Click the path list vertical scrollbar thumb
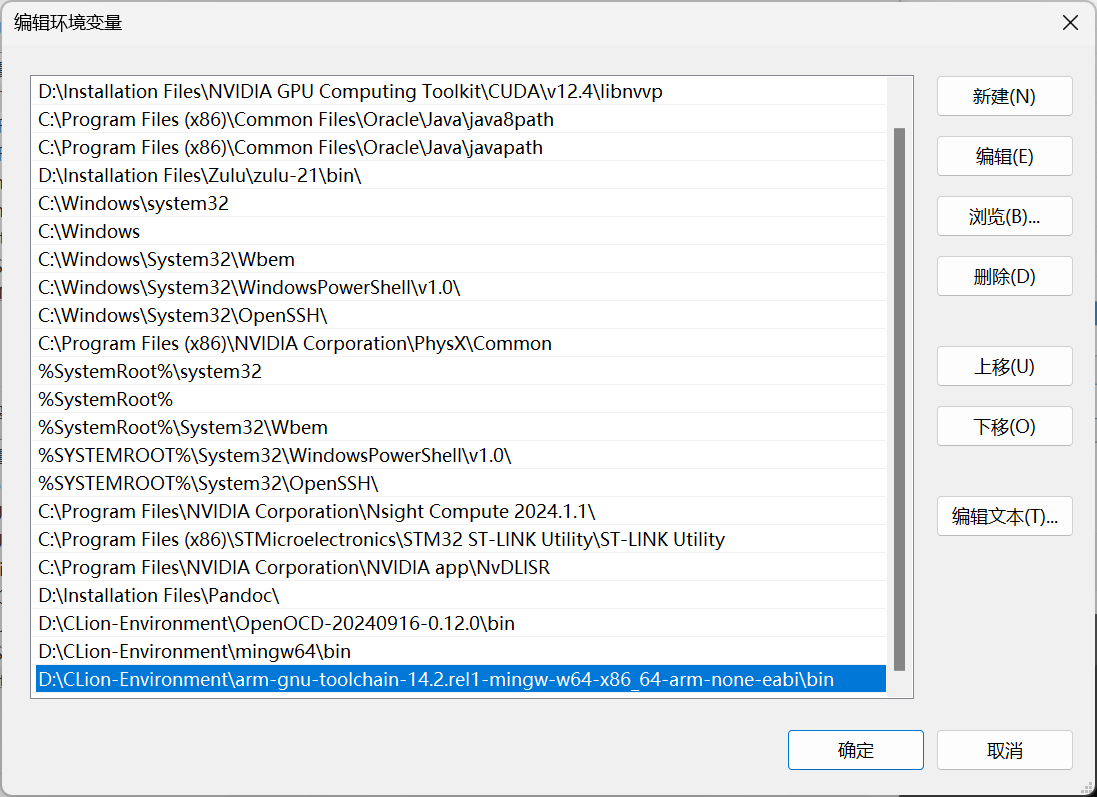This screenshot has width=1097, height=797. (899, 399)
